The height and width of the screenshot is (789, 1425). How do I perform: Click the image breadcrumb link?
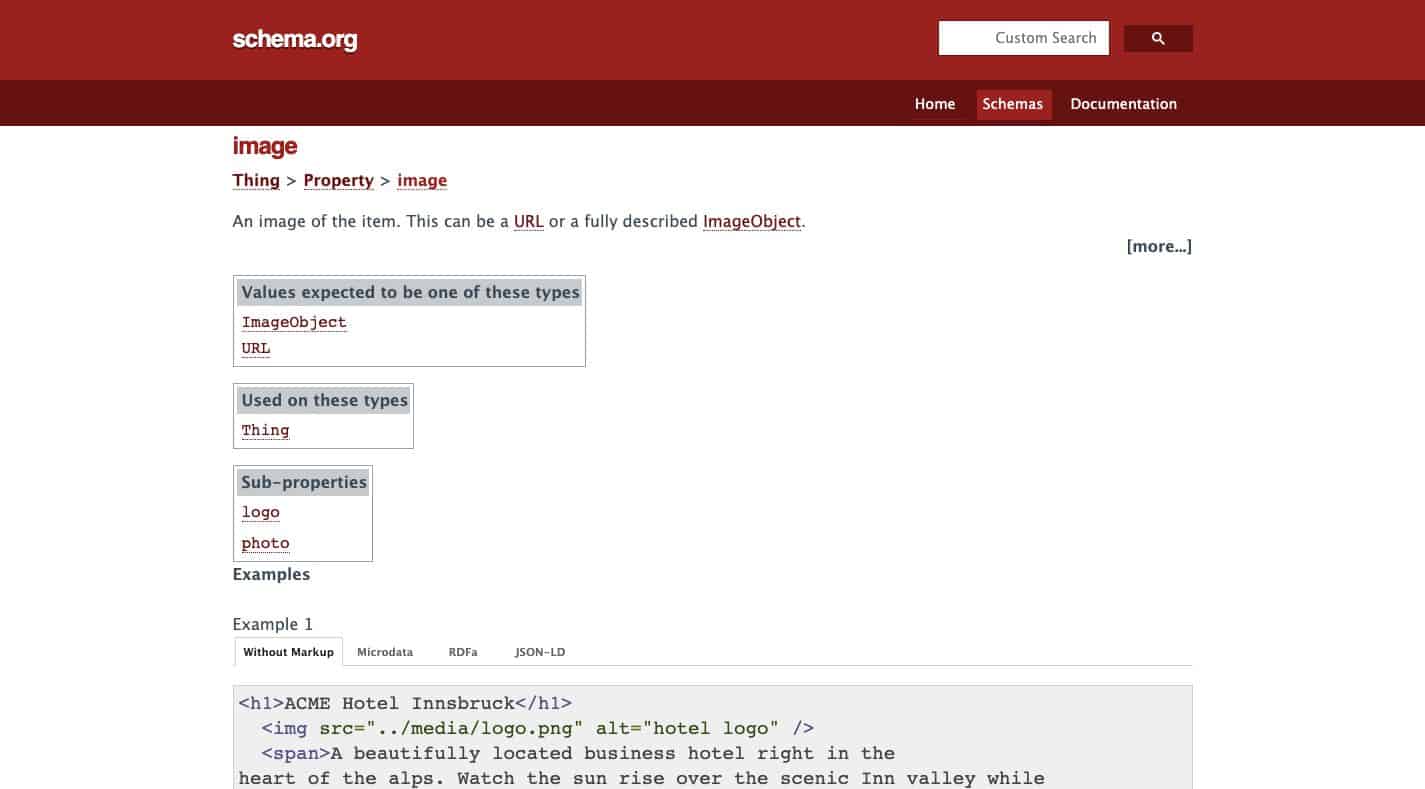tap(422, 180)
